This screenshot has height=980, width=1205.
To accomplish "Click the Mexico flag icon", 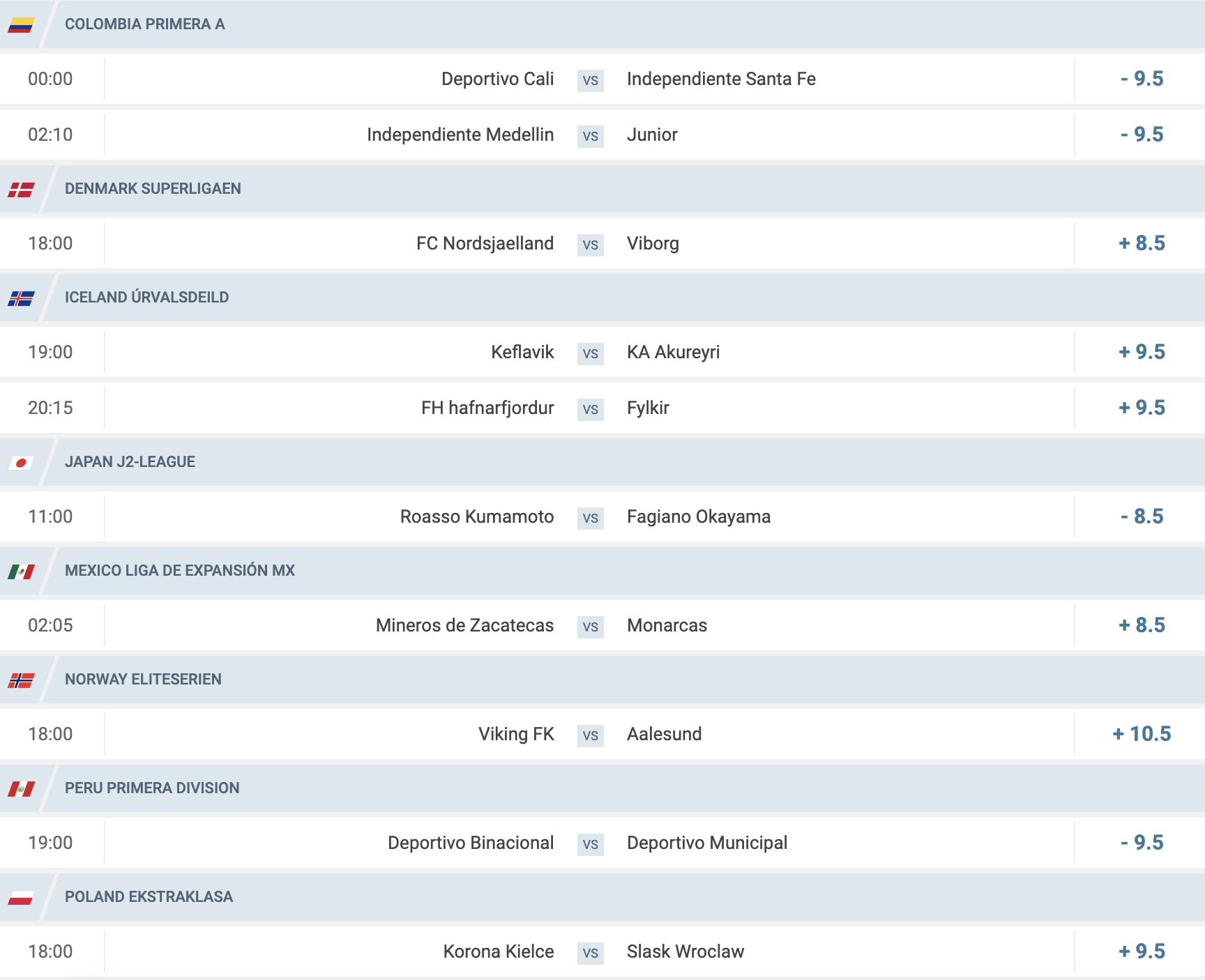I will click(x=21, y=572).
